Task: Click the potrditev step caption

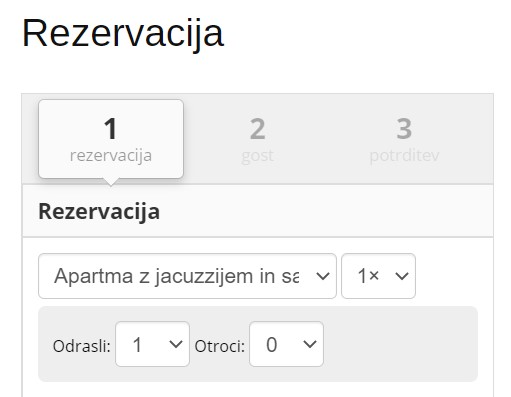Action: [x=404, y=156]
